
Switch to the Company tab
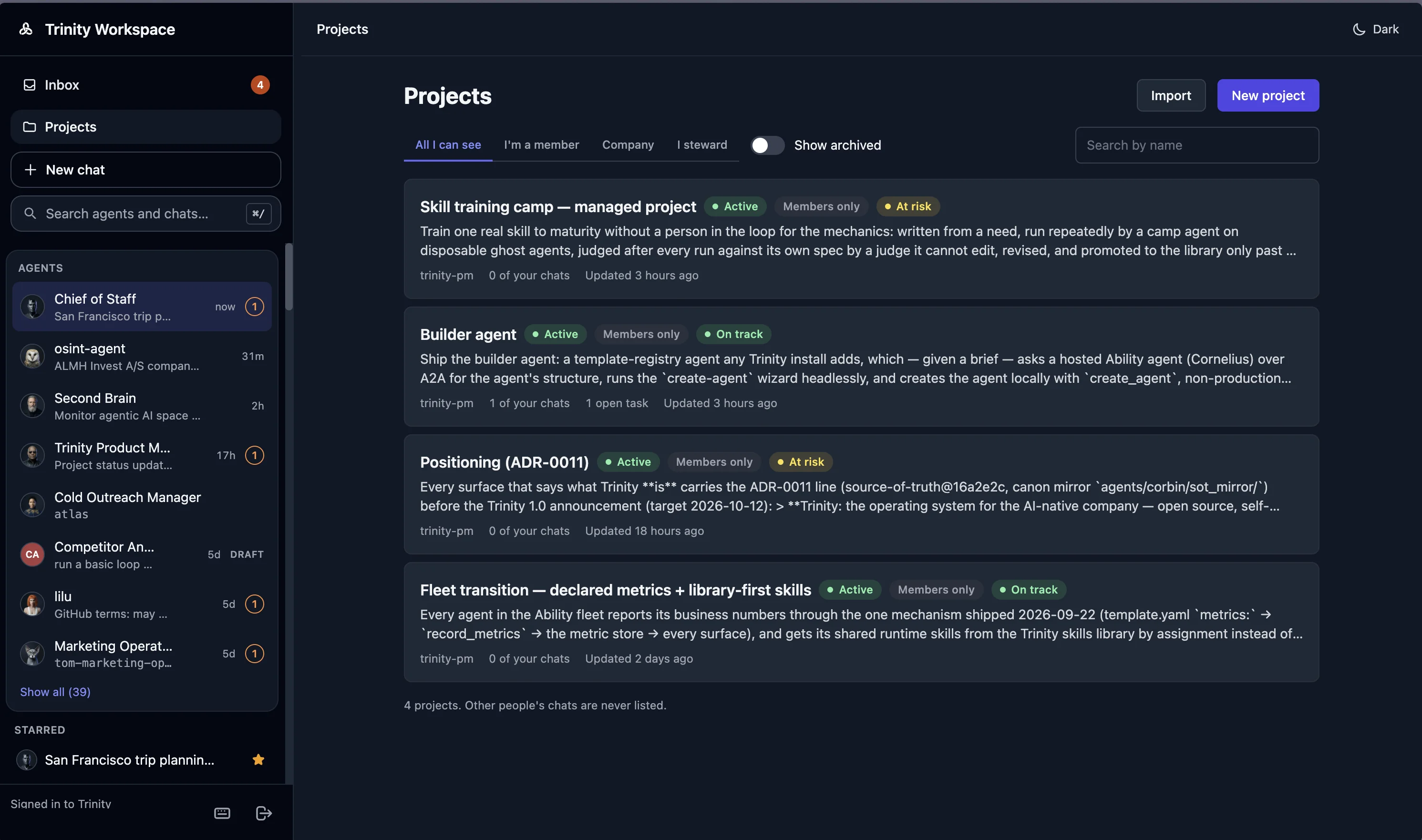coord(628,145)
